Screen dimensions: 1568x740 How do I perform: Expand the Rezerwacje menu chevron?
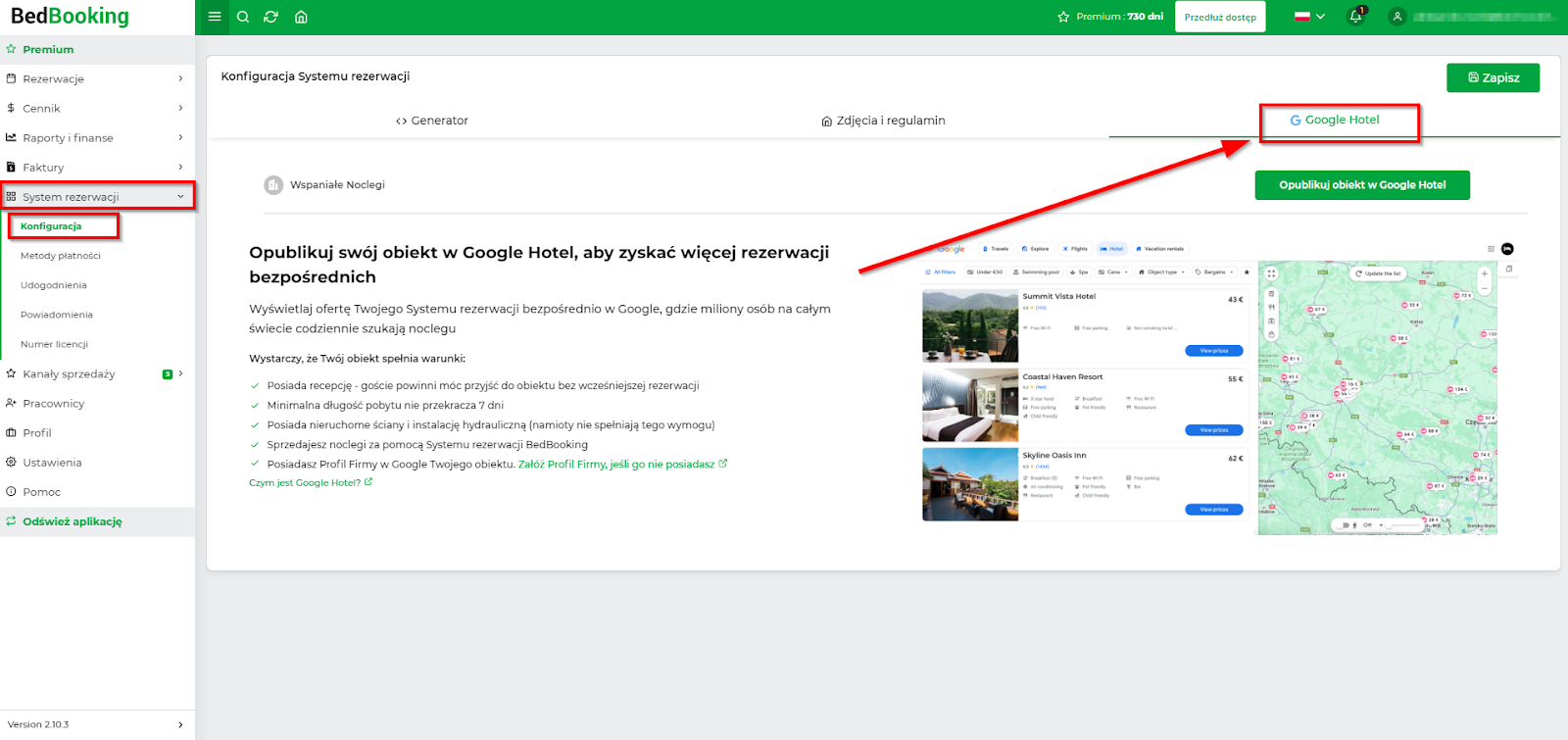[x=180, y=78]
